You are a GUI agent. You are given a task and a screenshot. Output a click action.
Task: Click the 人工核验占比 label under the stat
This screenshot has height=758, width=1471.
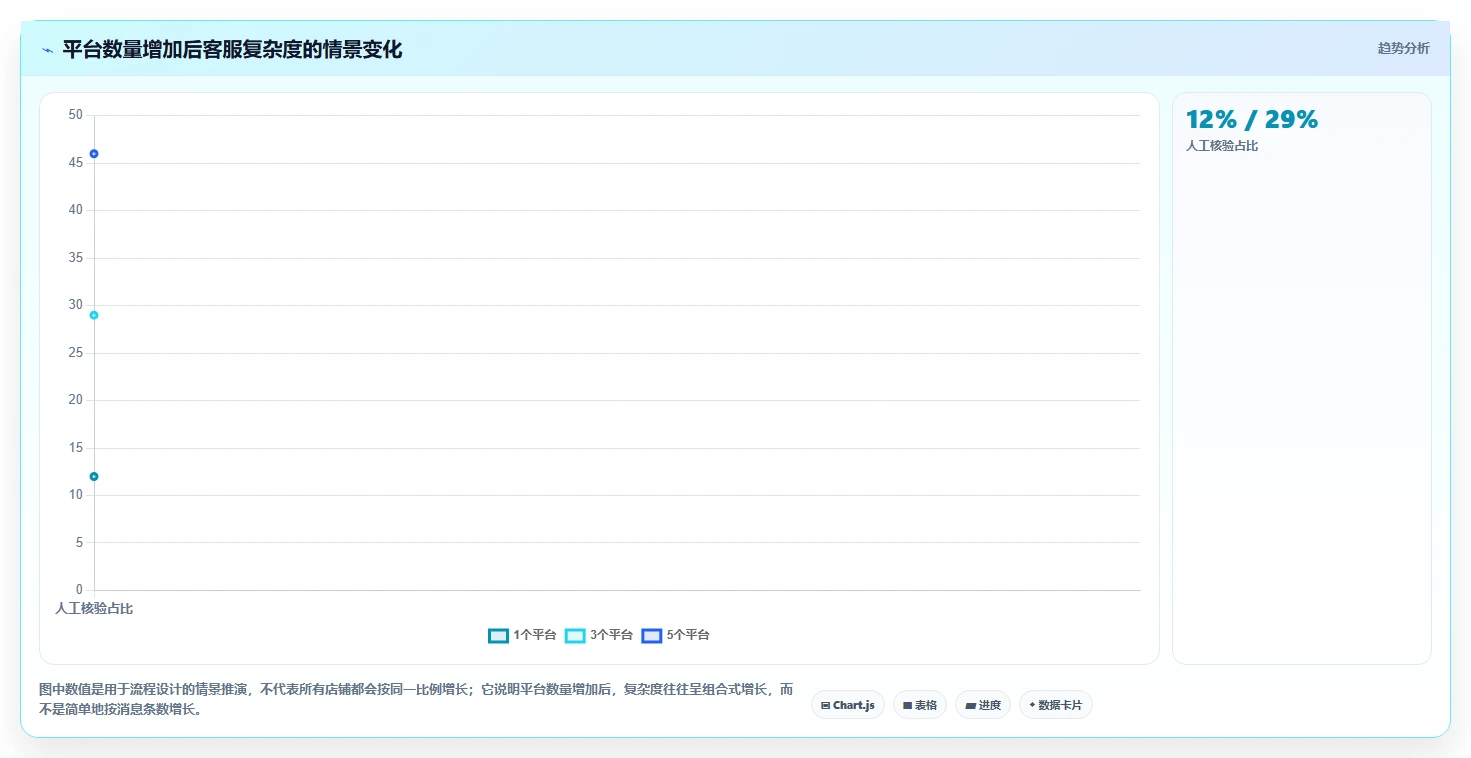click(1222, 146)
